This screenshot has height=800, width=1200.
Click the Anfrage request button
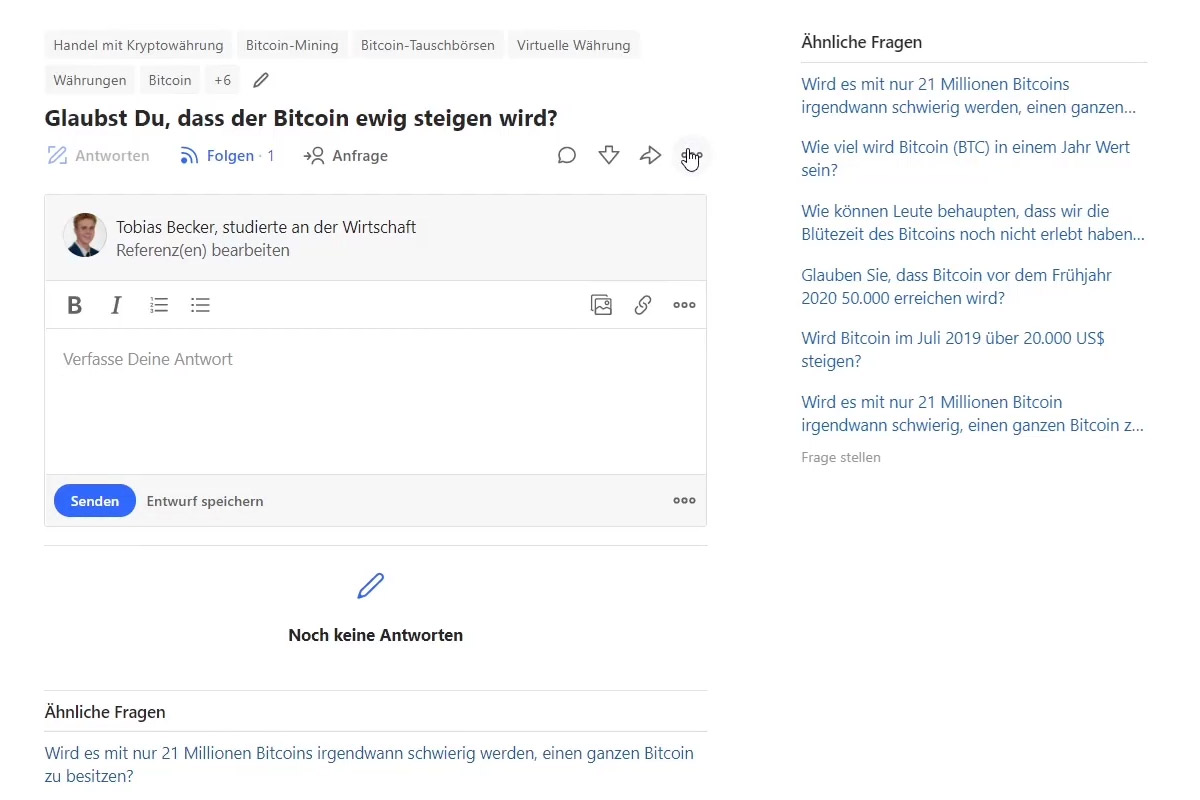coord(346,156)
